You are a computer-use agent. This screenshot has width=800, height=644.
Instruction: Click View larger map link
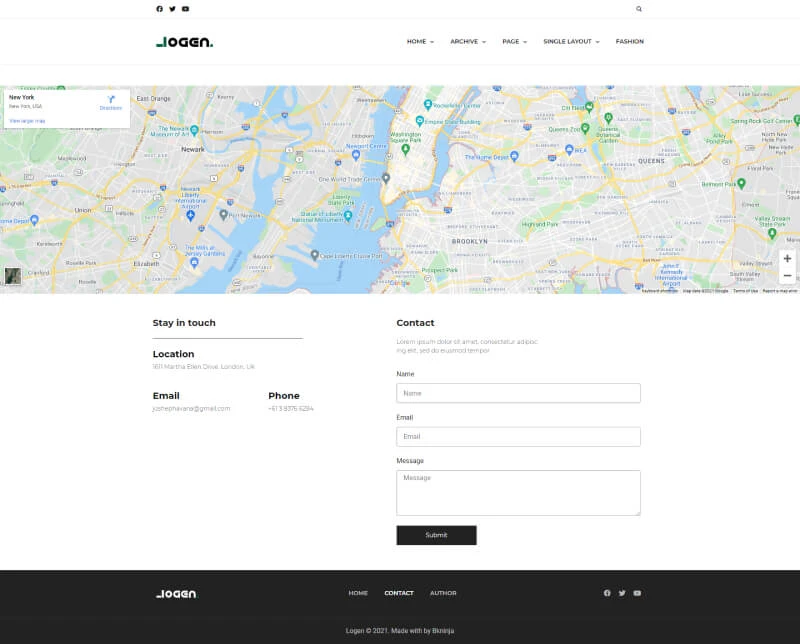tap(27, 120)
